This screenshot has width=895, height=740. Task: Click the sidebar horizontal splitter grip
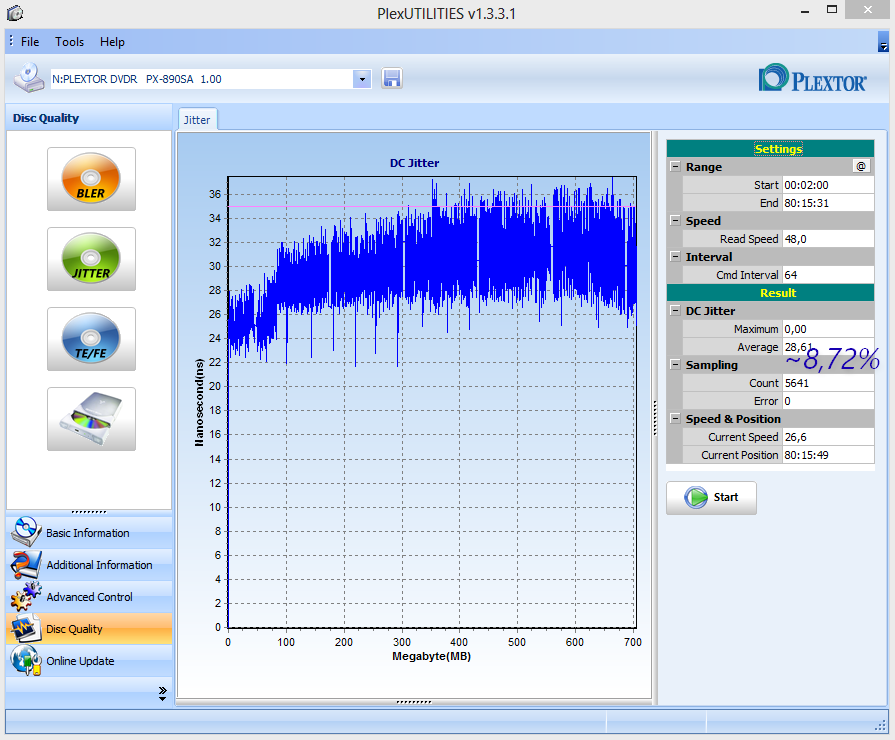click(89, 512)
